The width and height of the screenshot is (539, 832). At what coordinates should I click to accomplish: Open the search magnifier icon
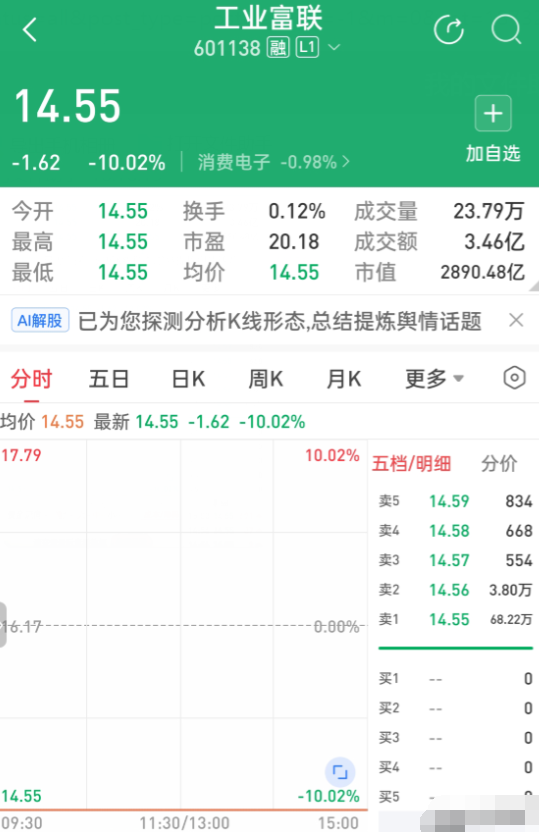tap(506, 30)
